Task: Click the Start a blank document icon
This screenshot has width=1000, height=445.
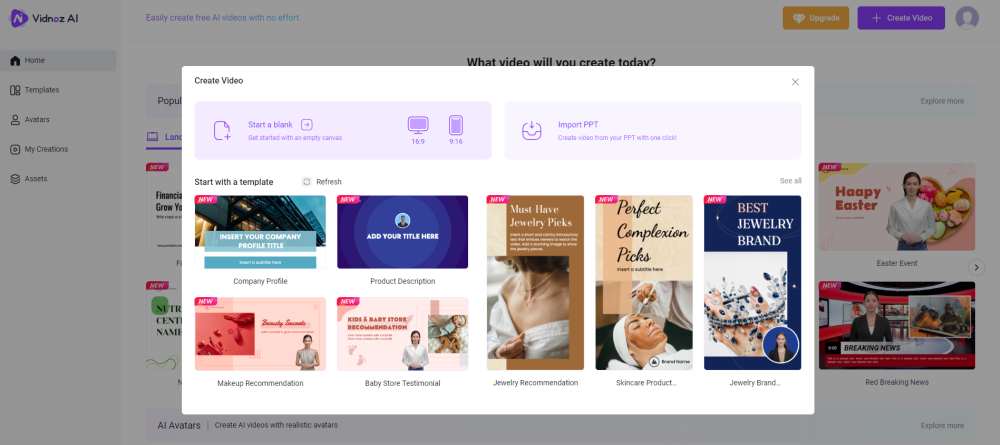Action: click(x=222, y=130)
